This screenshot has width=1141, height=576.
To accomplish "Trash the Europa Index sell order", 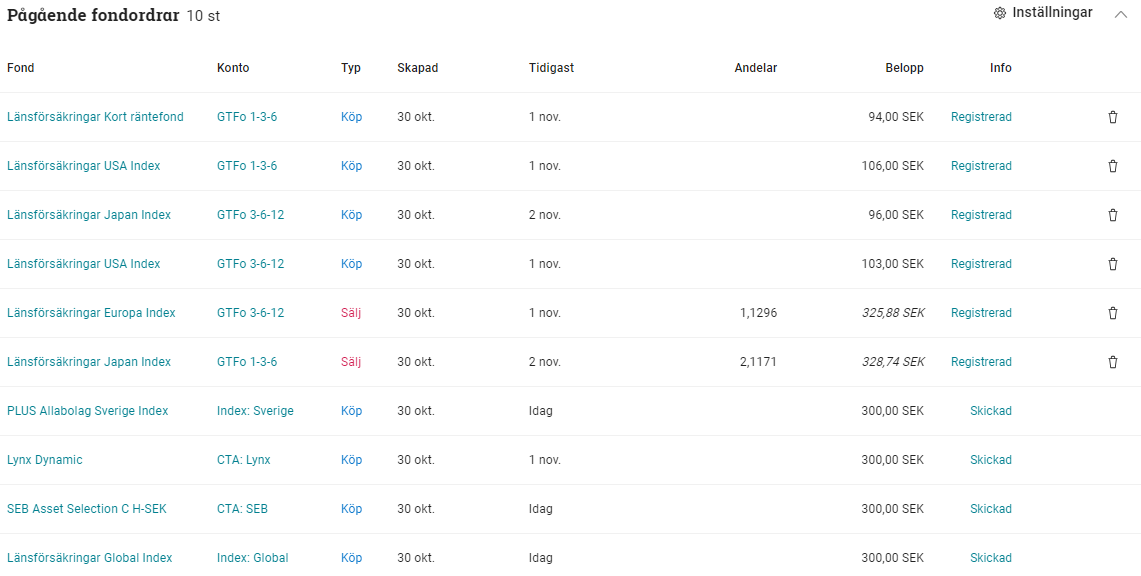I will pos(1113,313).
